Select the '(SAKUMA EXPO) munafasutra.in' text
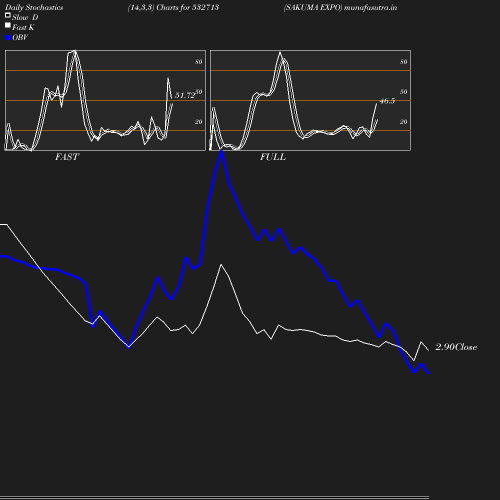This screenshot has height=500, width=500. coord(340,8)
